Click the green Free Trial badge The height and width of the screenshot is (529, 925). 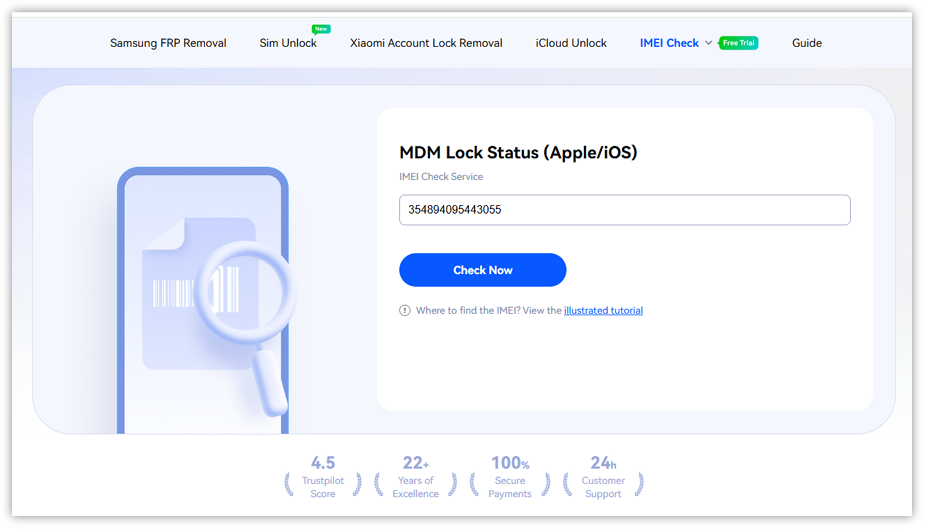[739, 43]
